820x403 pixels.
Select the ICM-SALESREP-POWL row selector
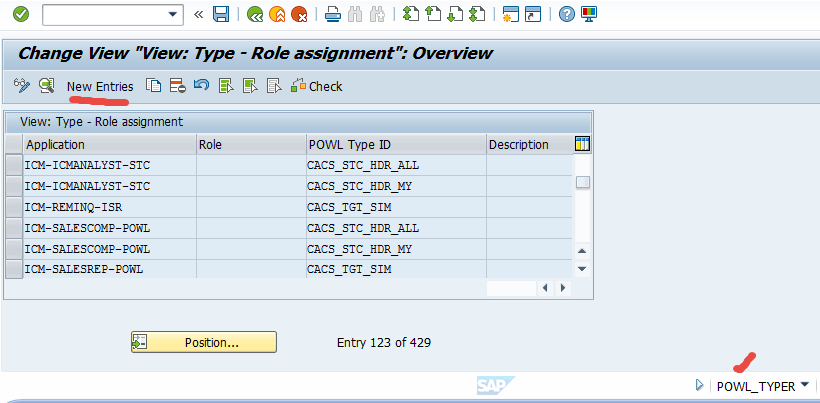(14, 269)
